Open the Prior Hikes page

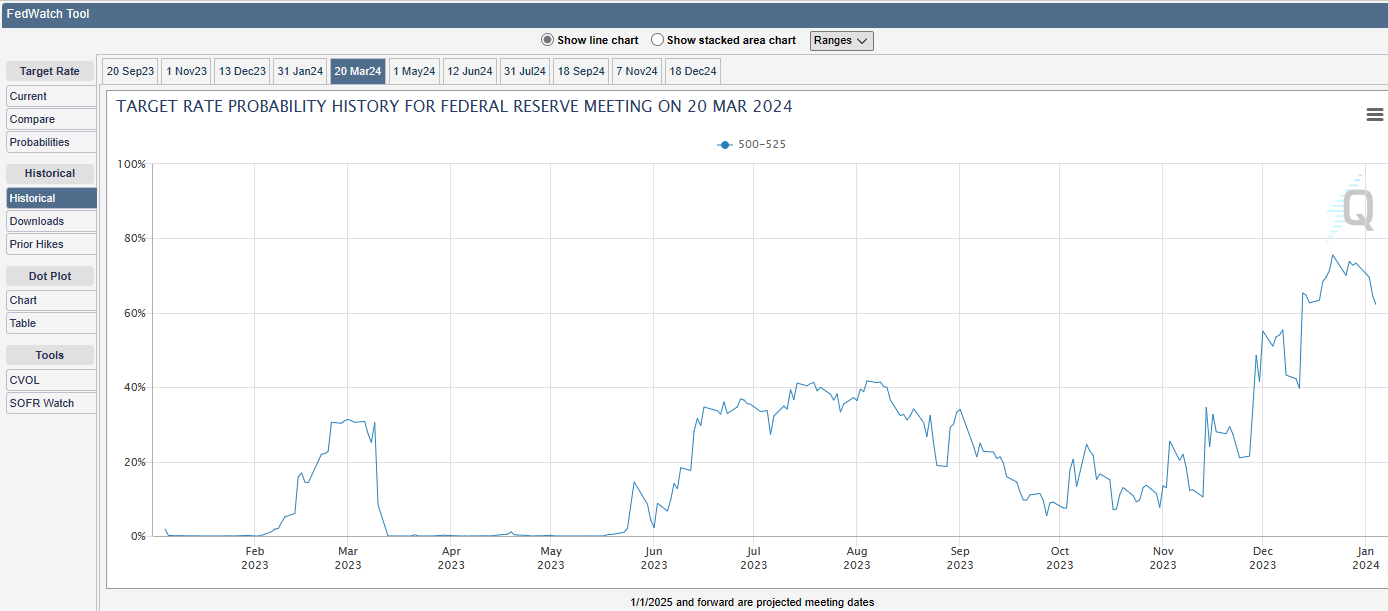(x=51, y=244)
